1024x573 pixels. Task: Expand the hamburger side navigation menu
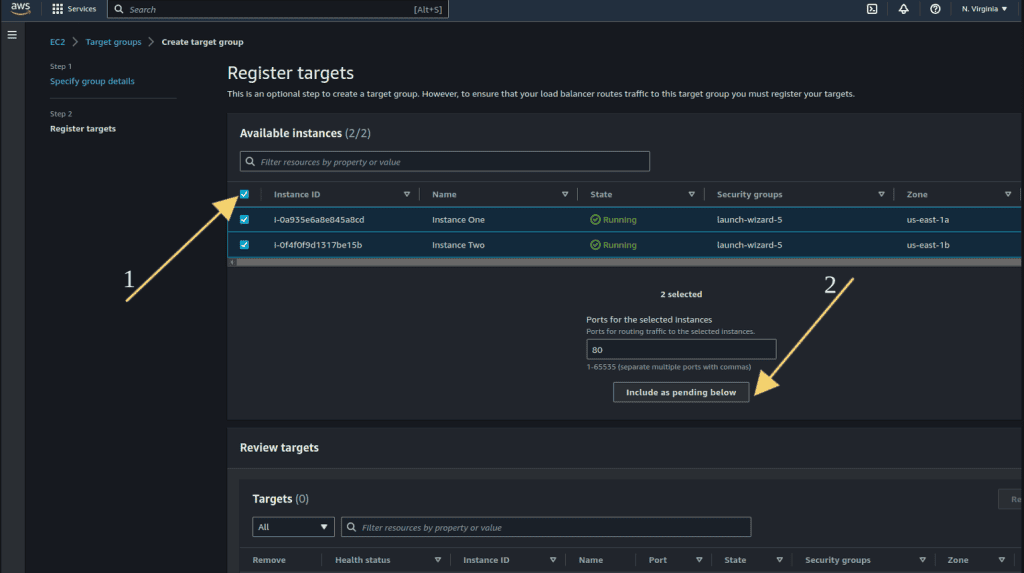(12, 35)
